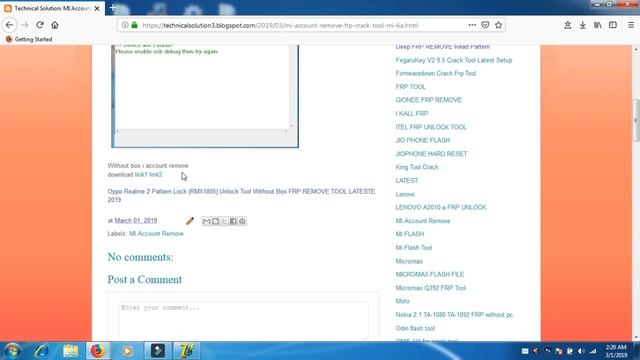640x360 pixels.
Task: Click the horizontal scrollbar in tool screenshot
Action: (202, 131)
